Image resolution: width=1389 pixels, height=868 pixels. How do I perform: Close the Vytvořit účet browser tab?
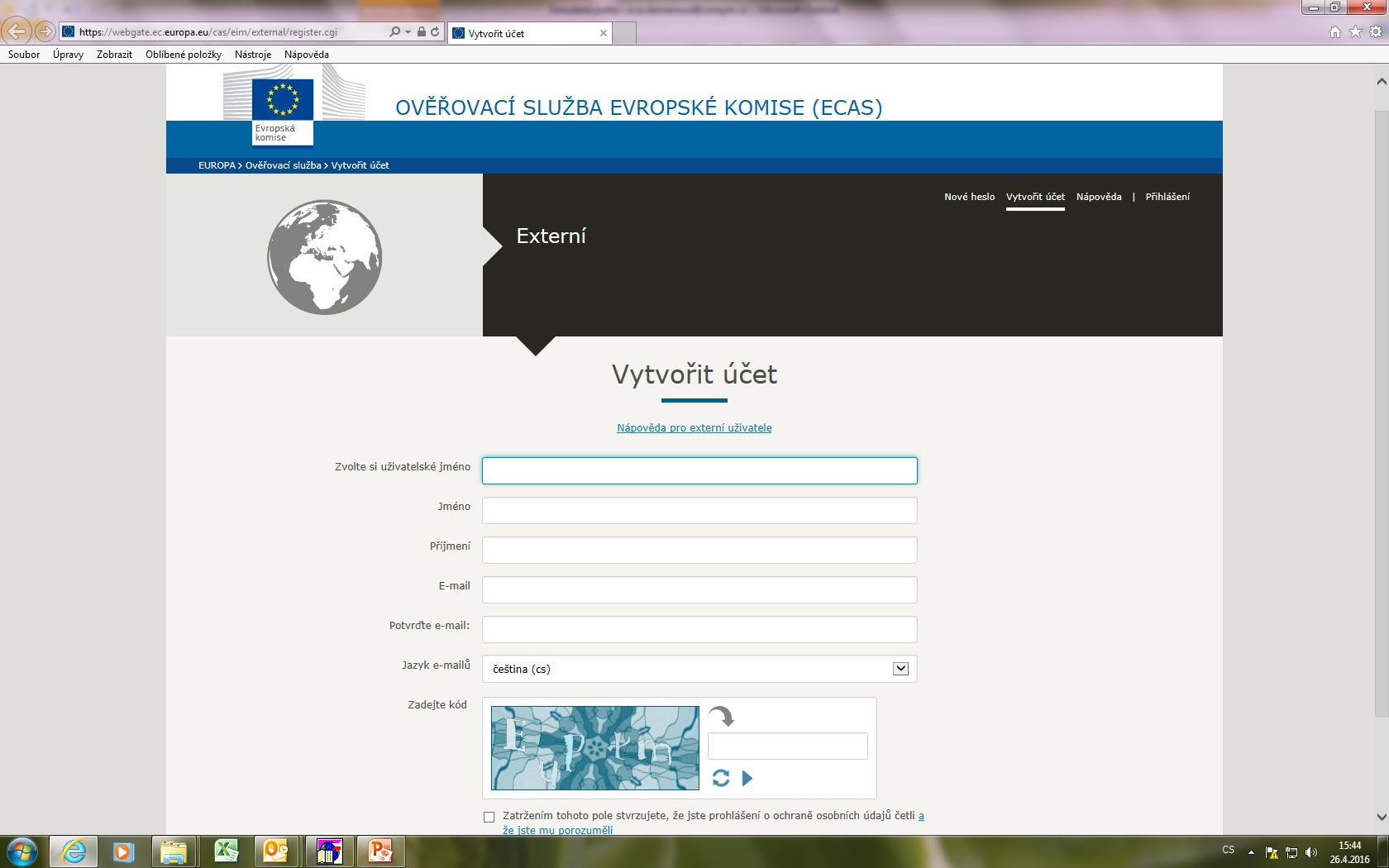(604, 33)
